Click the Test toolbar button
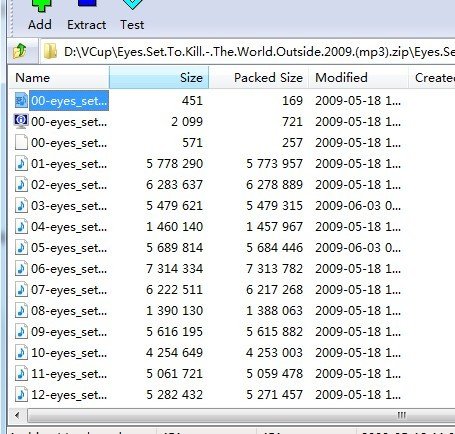455x434 pixels. coord(132,16)
